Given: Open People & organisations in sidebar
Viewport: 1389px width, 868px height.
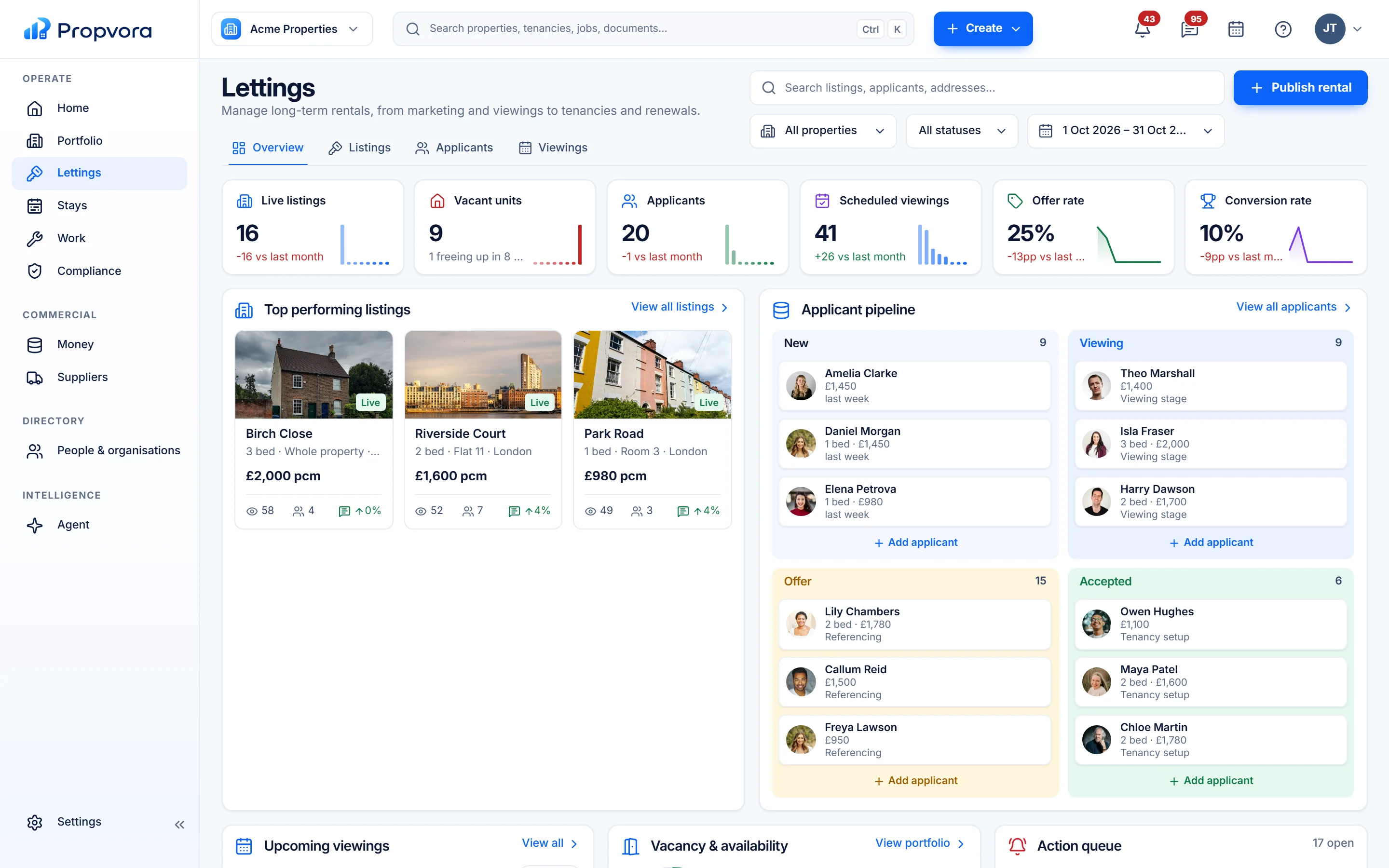Looking at the screenshot, I should tap(99, 451).
